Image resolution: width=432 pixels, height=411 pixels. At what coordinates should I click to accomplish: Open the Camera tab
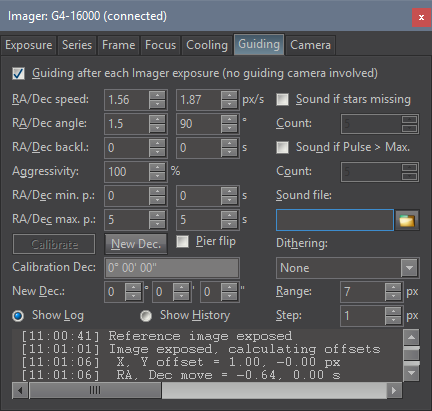pyautogui.click(x=310, y=45)
